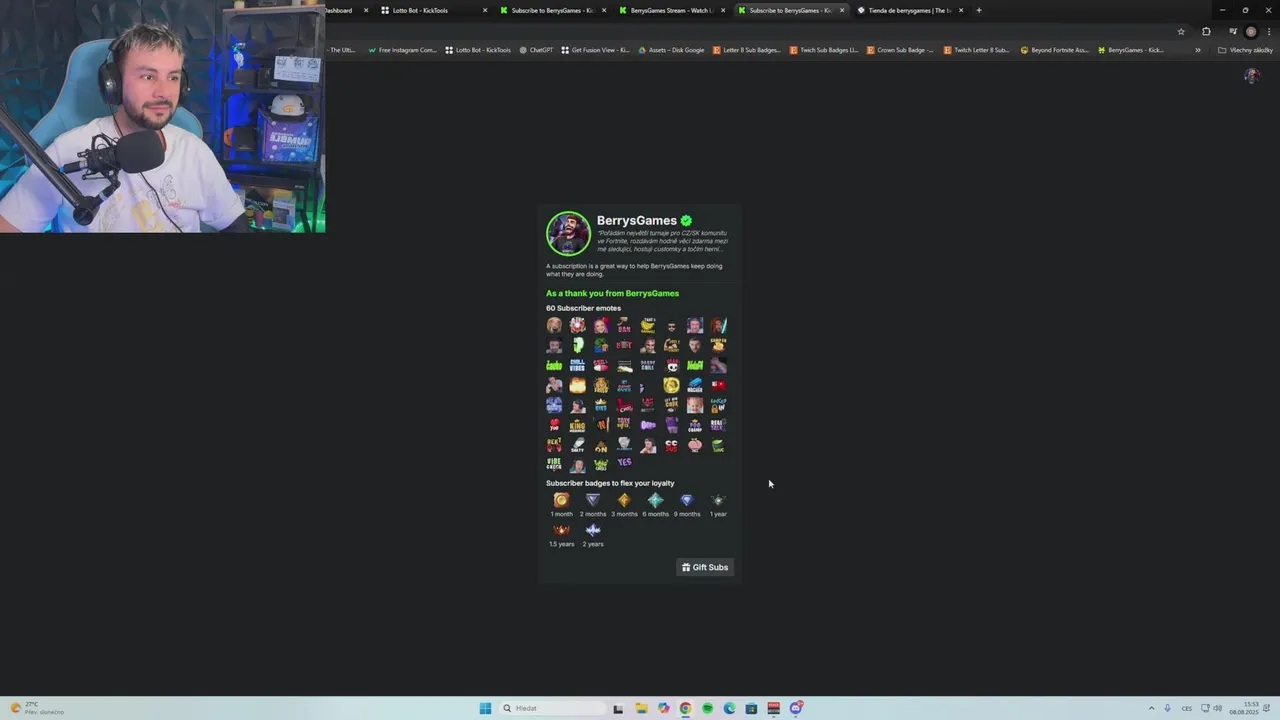This screenshot has height=720, width=1280.
Task: Open the Letter B Sub Badges bookmark
Action: click(746, 50)
